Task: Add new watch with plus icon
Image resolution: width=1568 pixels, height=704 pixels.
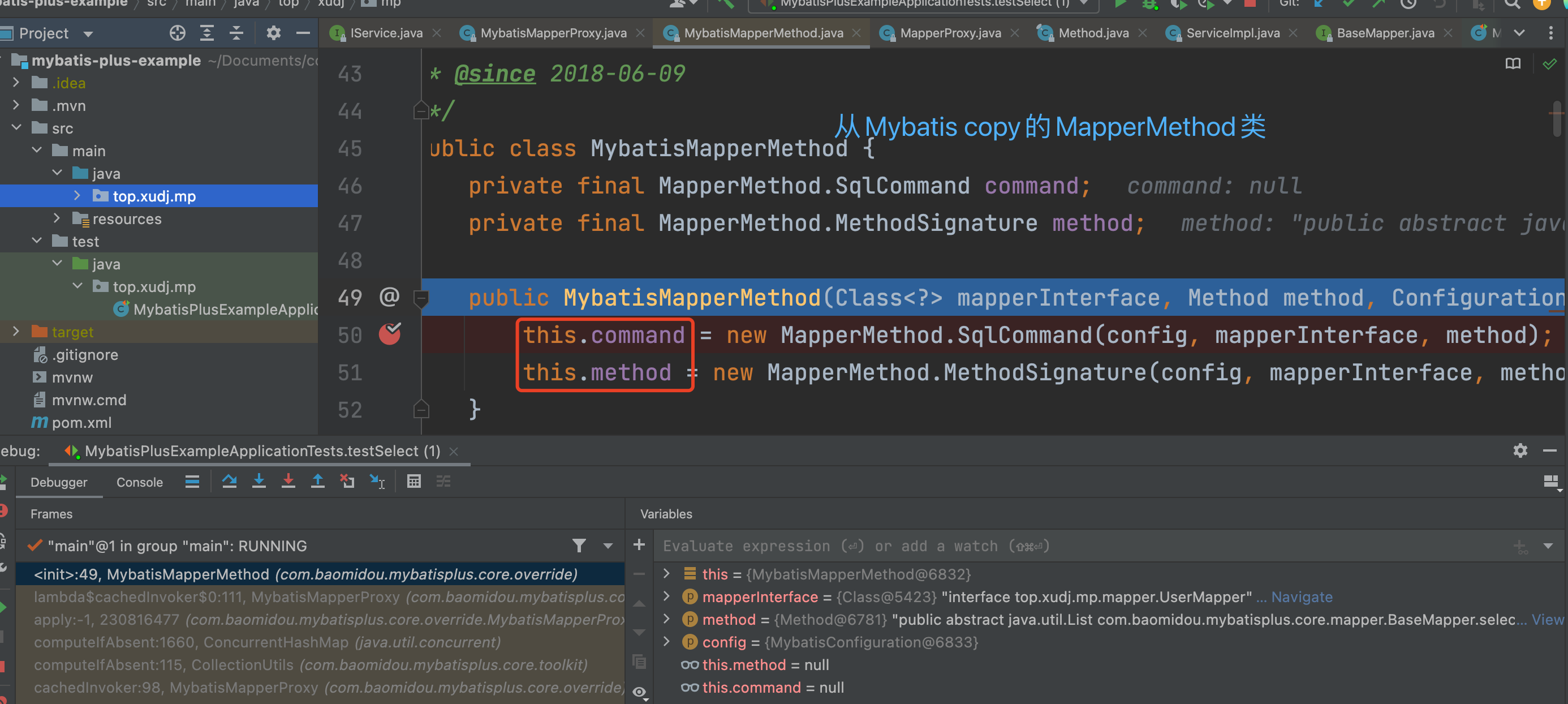Action: (x=639, y=544)
